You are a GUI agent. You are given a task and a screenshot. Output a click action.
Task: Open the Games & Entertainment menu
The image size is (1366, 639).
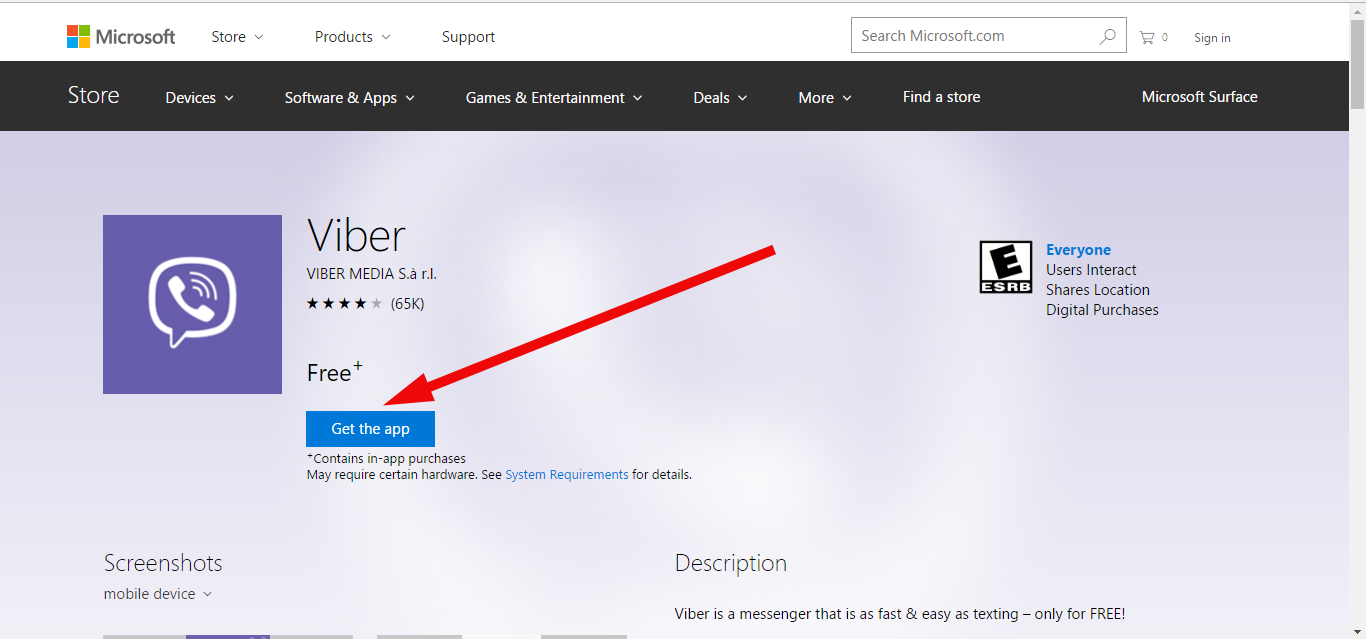point(554,98)
